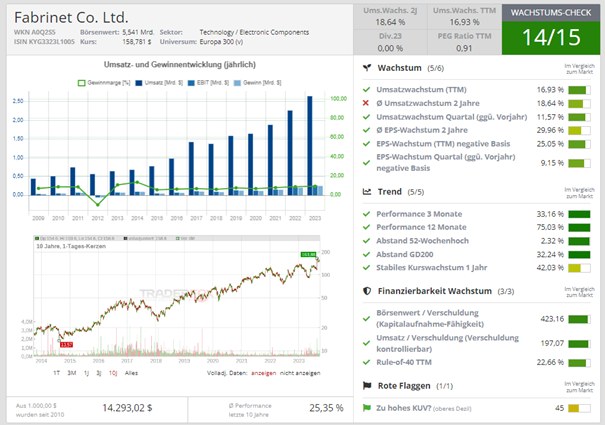This screenshot has height=425, width=605.
Task: Click the Fabrinet Co. Ltd. title
Action: [71, 17]
